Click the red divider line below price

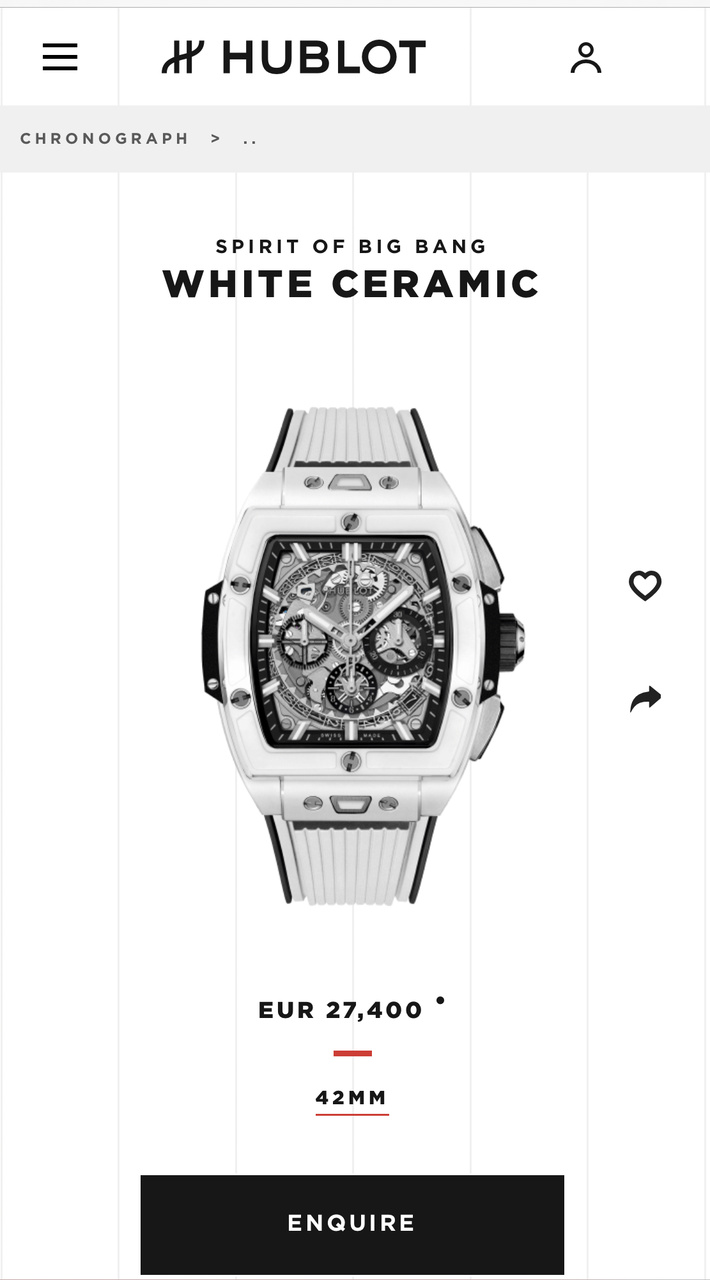click(x=352, y=1053)
